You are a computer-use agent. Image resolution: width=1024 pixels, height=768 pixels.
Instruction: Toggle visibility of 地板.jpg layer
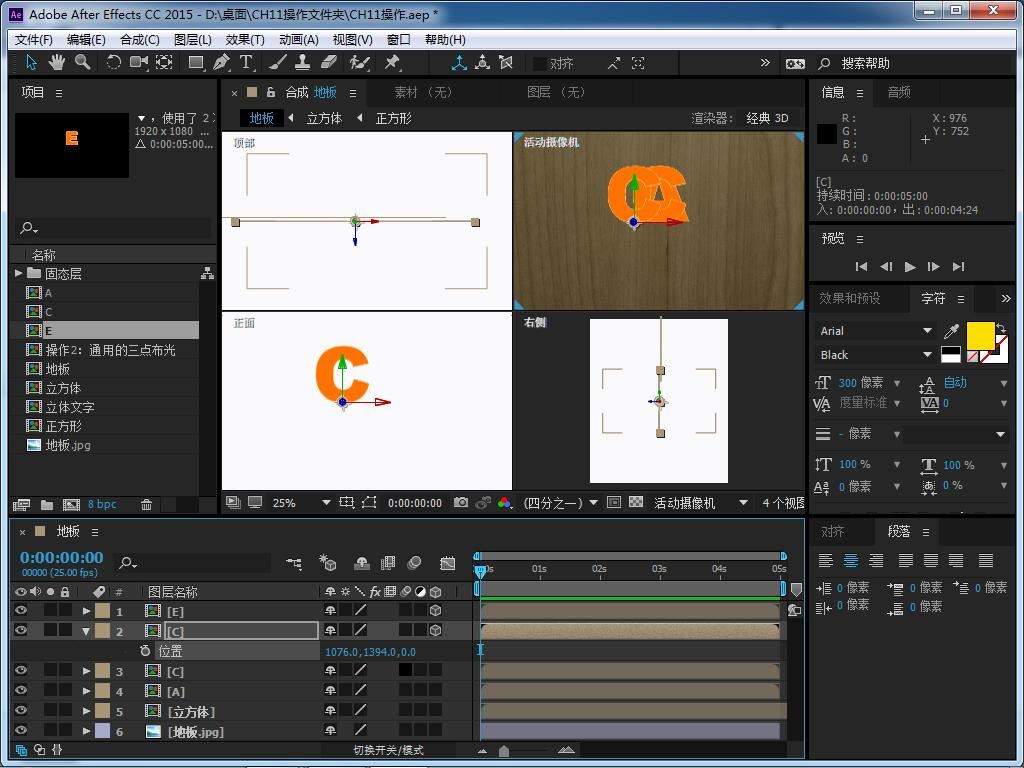tap(21, 731)
